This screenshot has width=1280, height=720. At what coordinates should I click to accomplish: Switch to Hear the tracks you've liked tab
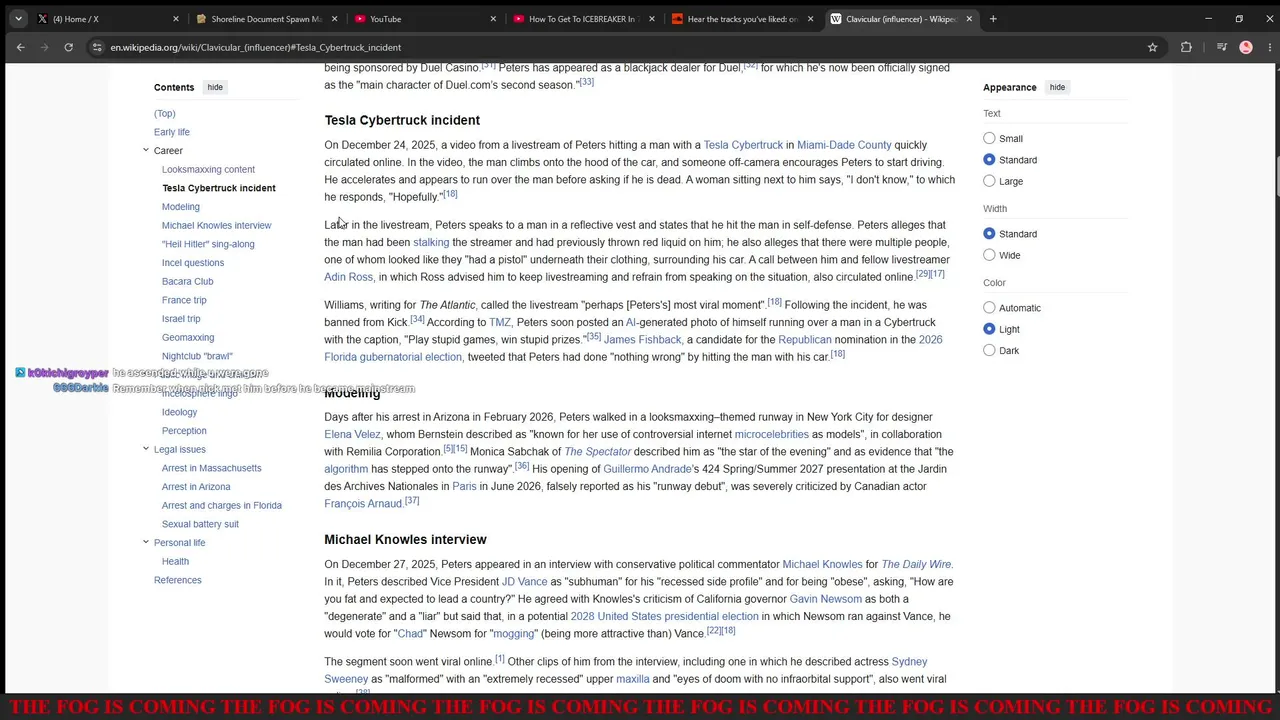(741, 19)
